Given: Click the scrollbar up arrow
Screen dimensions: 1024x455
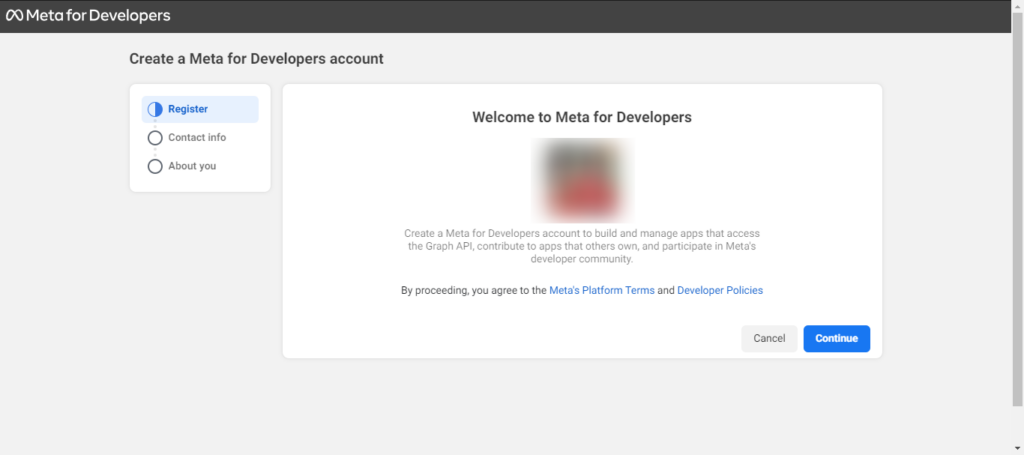Looking at the screenshot, I should point(1017,6).
